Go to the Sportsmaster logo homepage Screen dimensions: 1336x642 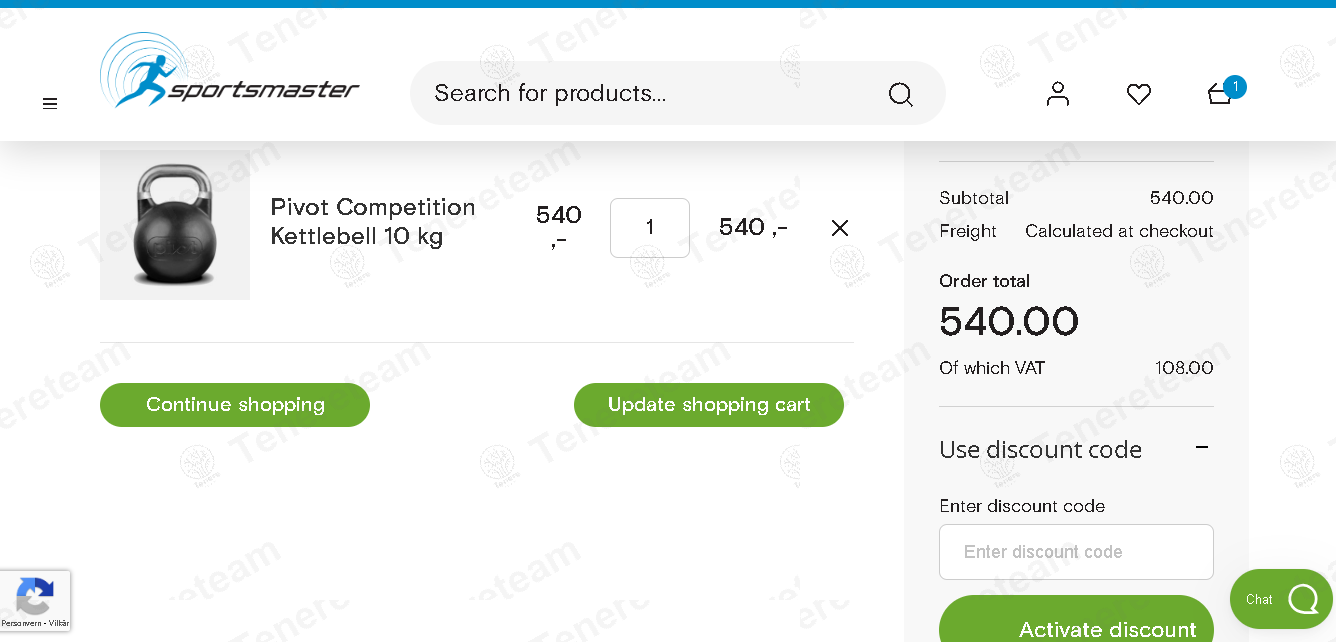point(230,70)
